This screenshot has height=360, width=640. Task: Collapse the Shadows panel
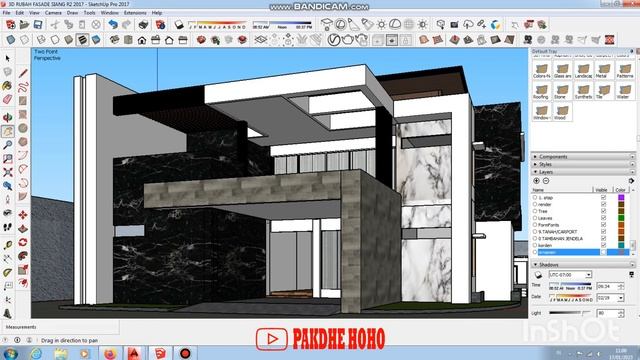(583, 264)
